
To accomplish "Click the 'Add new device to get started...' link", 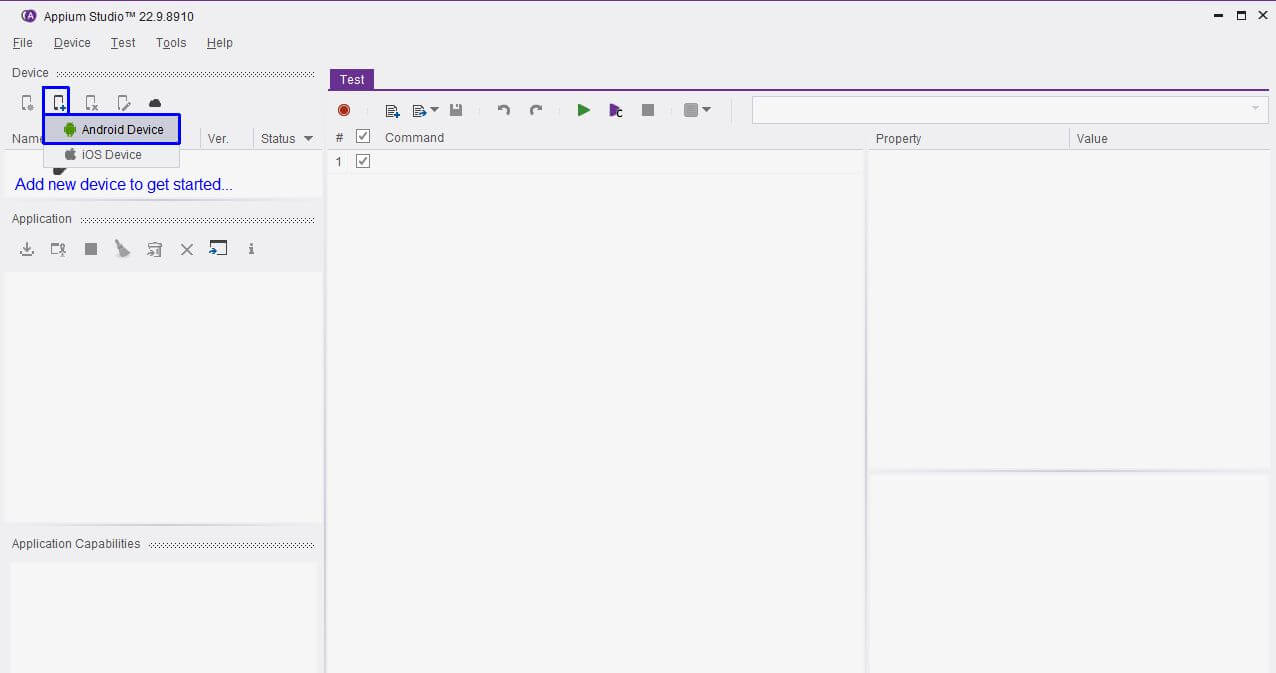I will coord(123,185).
